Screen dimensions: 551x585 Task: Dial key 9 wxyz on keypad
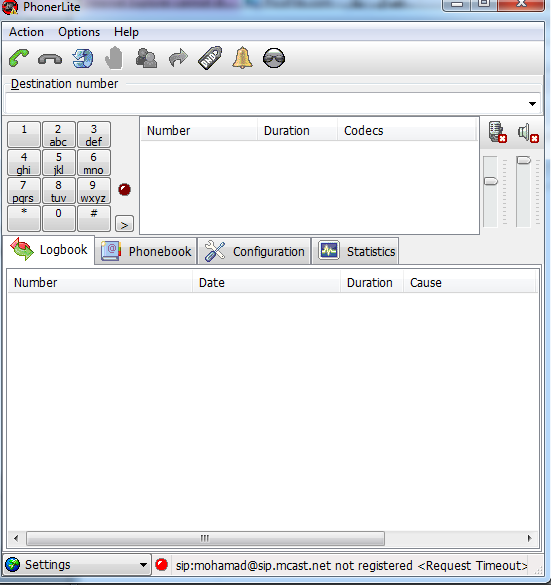[94, 191]
